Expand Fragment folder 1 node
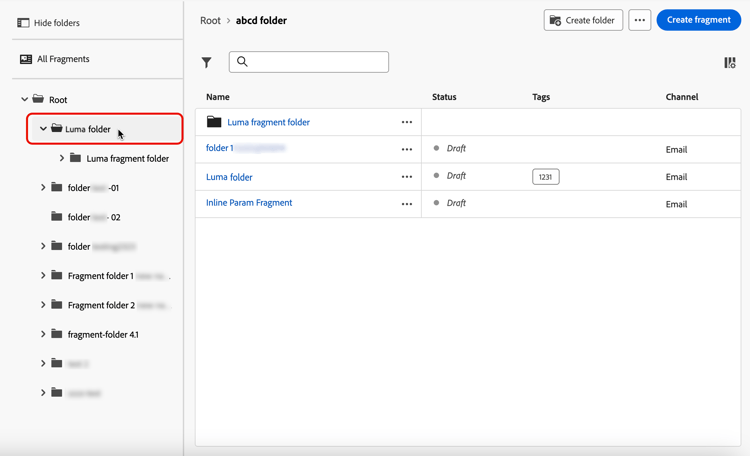 pyautogui.click(x=43, y=275)
